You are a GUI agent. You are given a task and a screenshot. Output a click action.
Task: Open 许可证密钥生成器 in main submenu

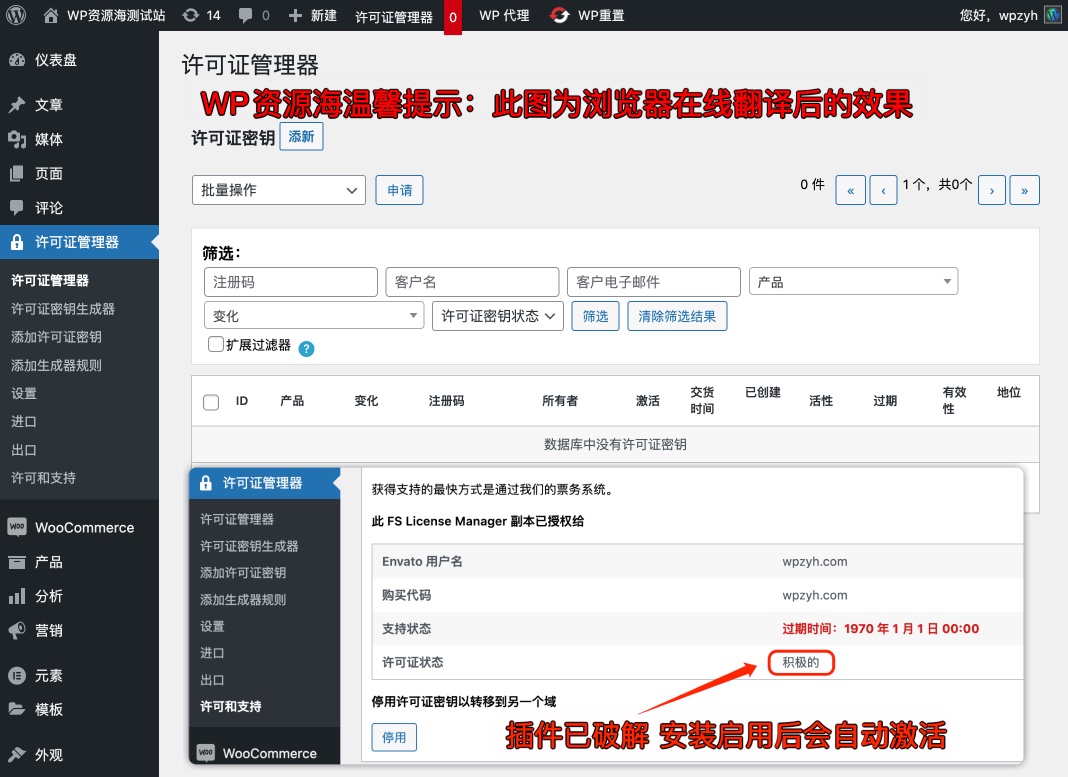63,308
